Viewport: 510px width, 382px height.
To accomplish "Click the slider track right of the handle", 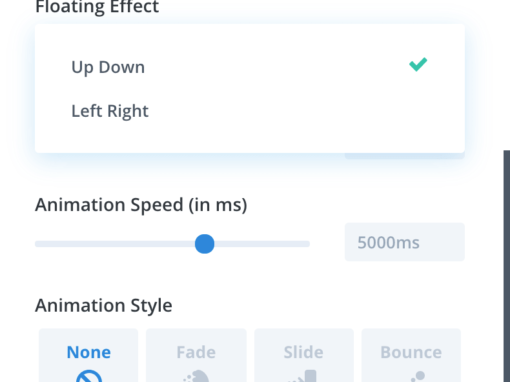I will click(x=262, y=244).
